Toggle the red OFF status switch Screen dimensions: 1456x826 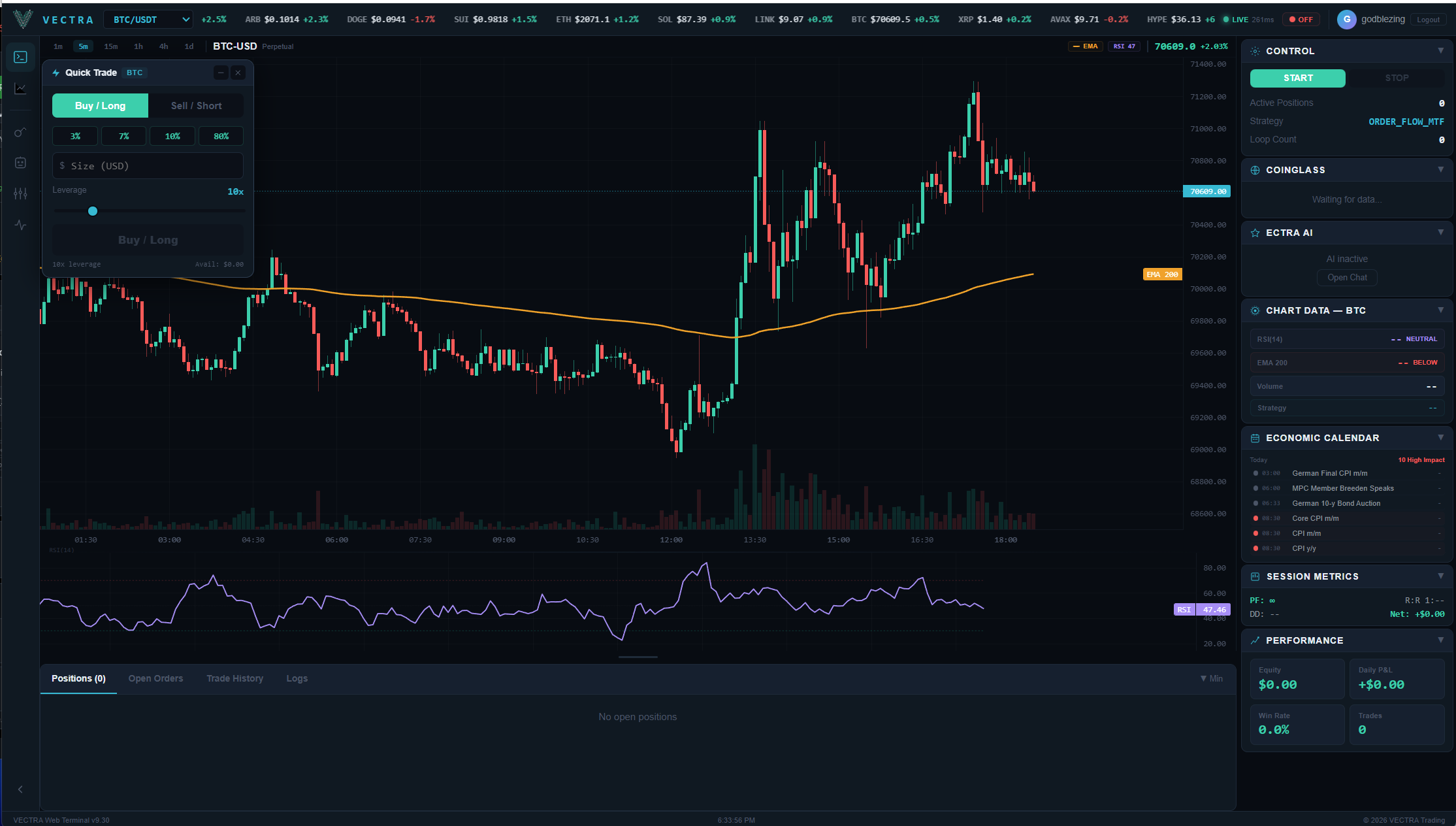point(1301,20)
